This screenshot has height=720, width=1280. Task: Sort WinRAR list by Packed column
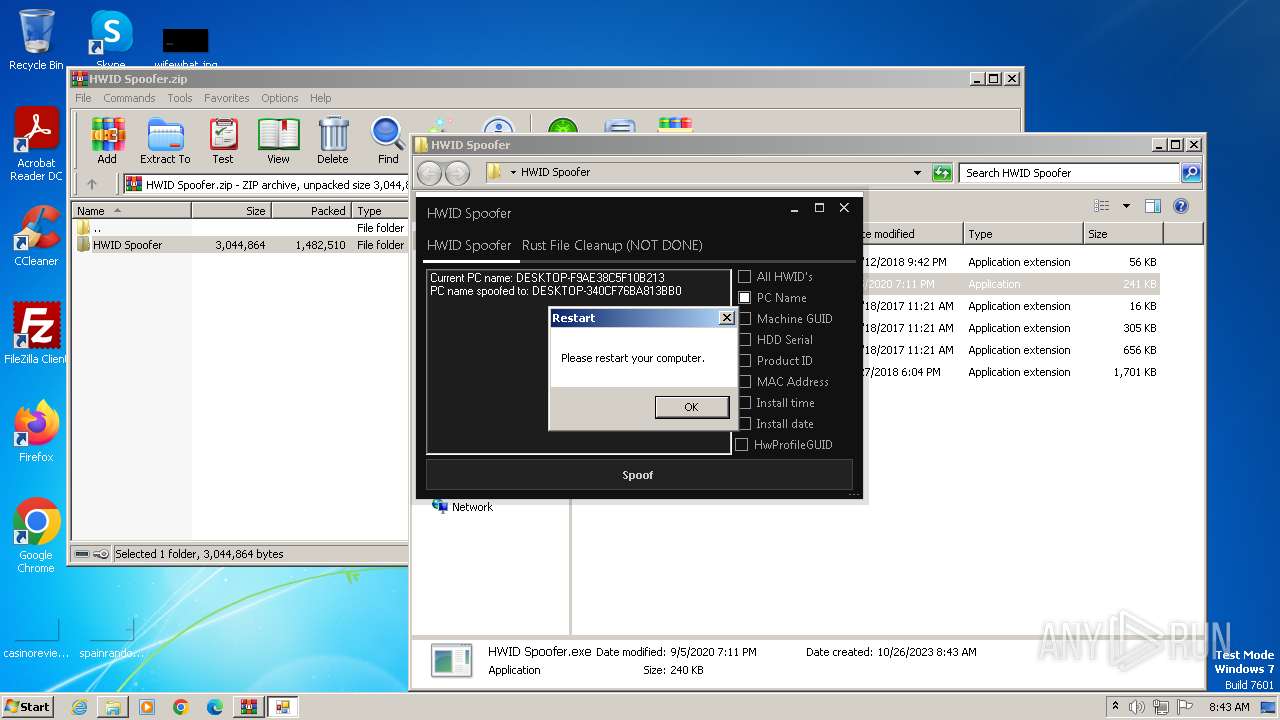pyautogui.click(x=311, y=211)
